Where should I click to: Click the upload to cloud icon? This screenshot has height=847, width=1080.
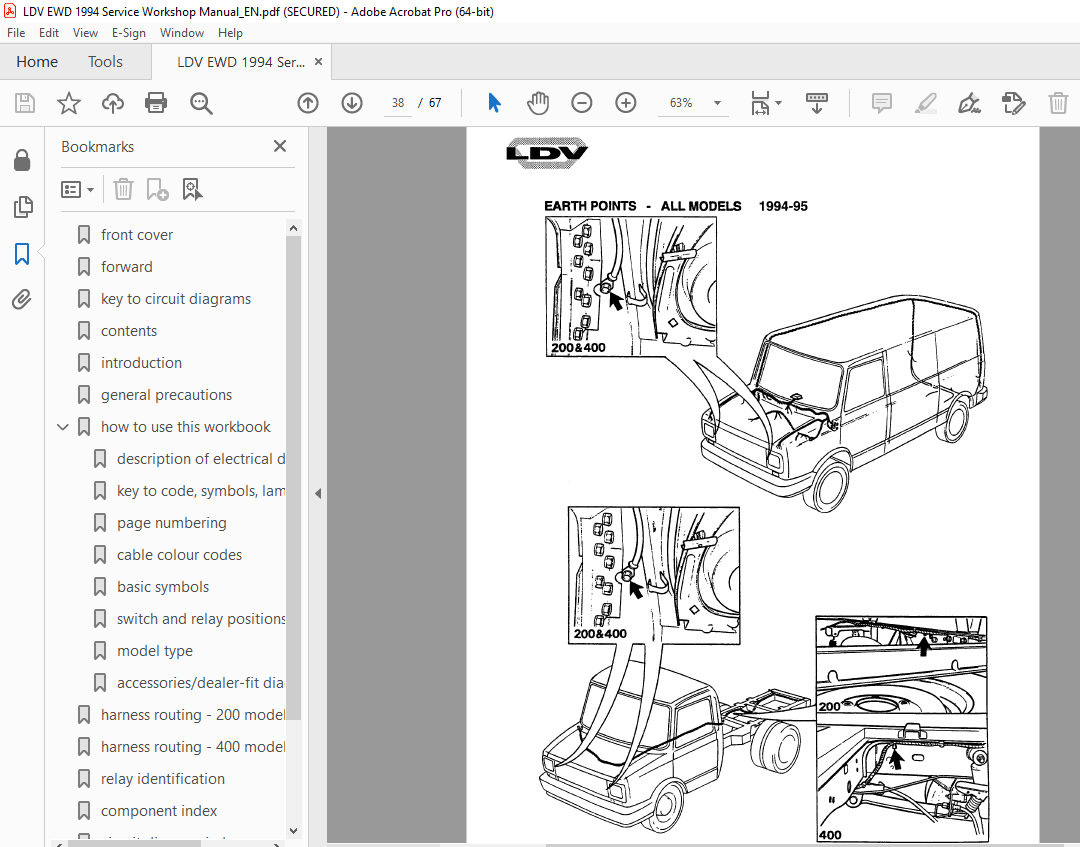112,103
